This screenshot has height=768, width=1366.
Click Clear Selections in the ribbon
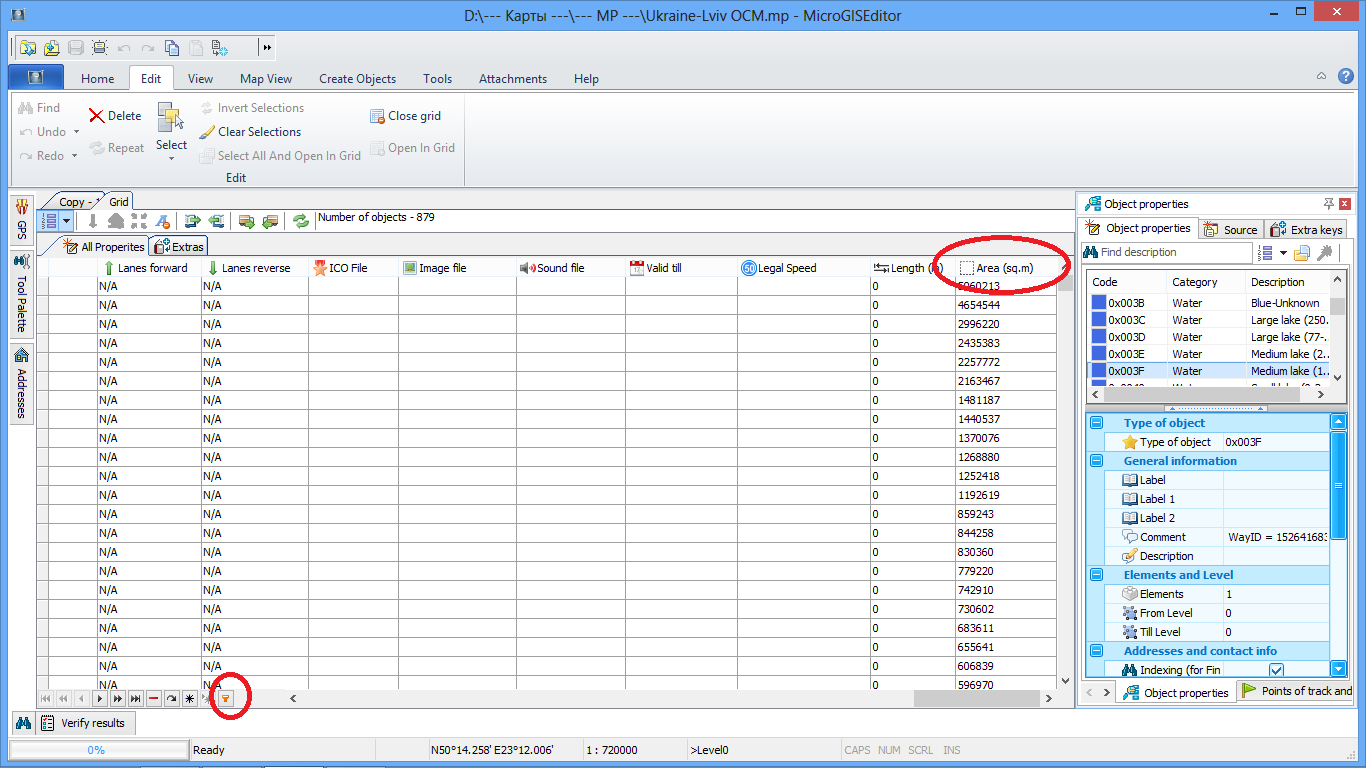(250, 132)
